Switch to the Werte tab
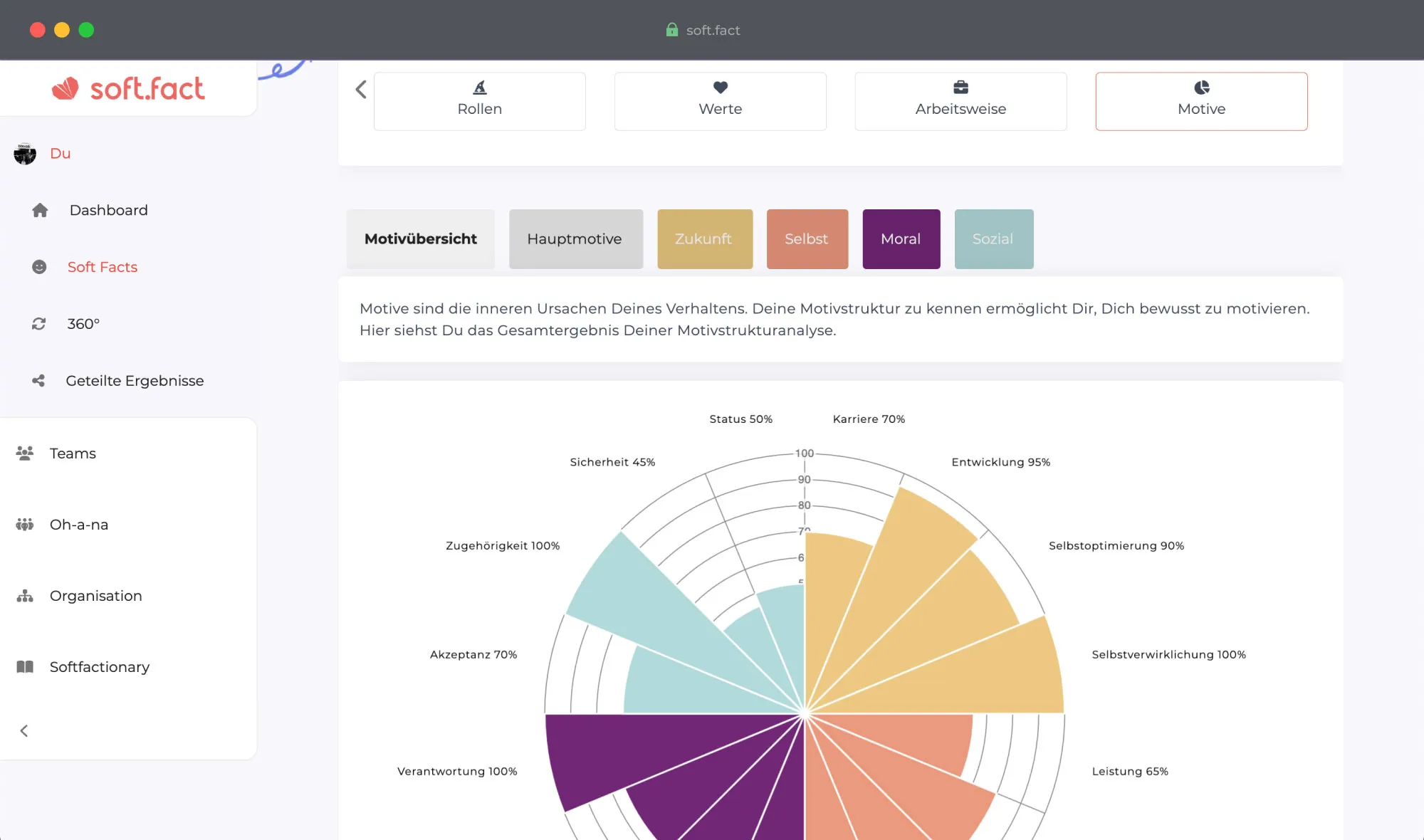 pyautogui.click(x=720, y=101)
